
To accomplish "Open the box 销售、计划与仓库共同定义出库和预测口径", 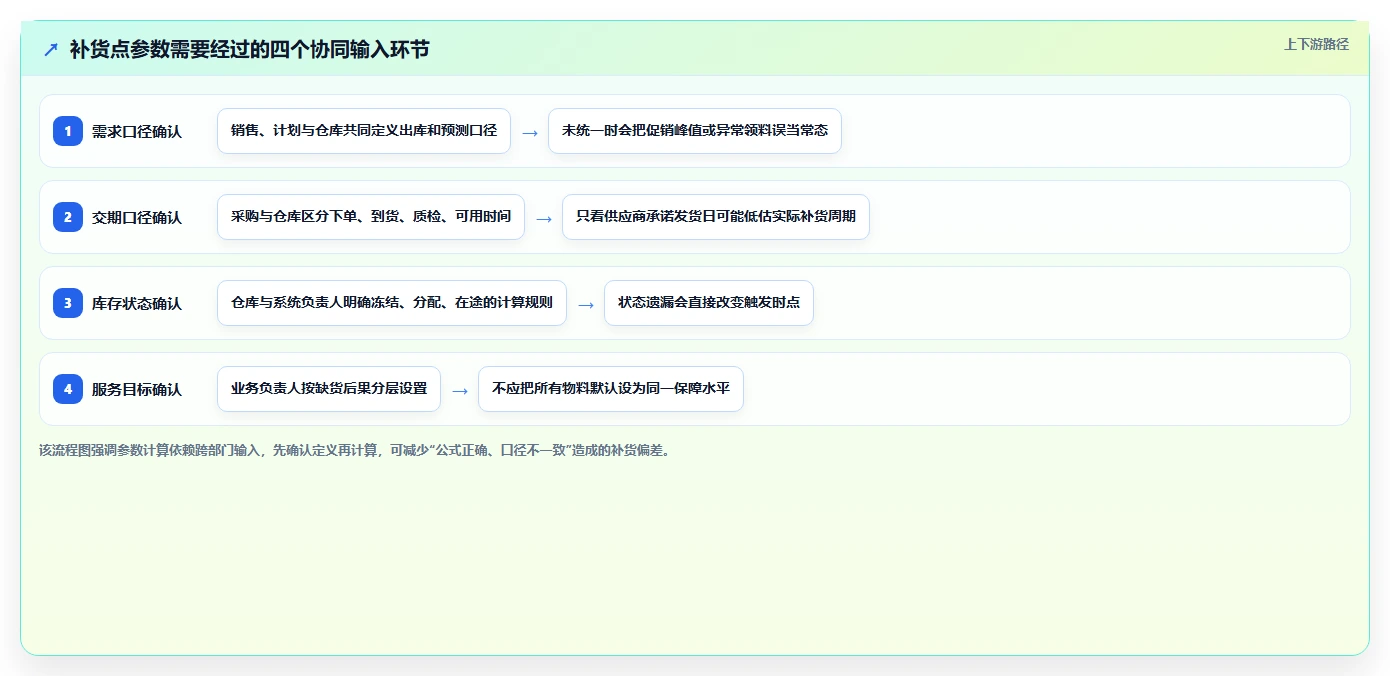I will point(364,131).
